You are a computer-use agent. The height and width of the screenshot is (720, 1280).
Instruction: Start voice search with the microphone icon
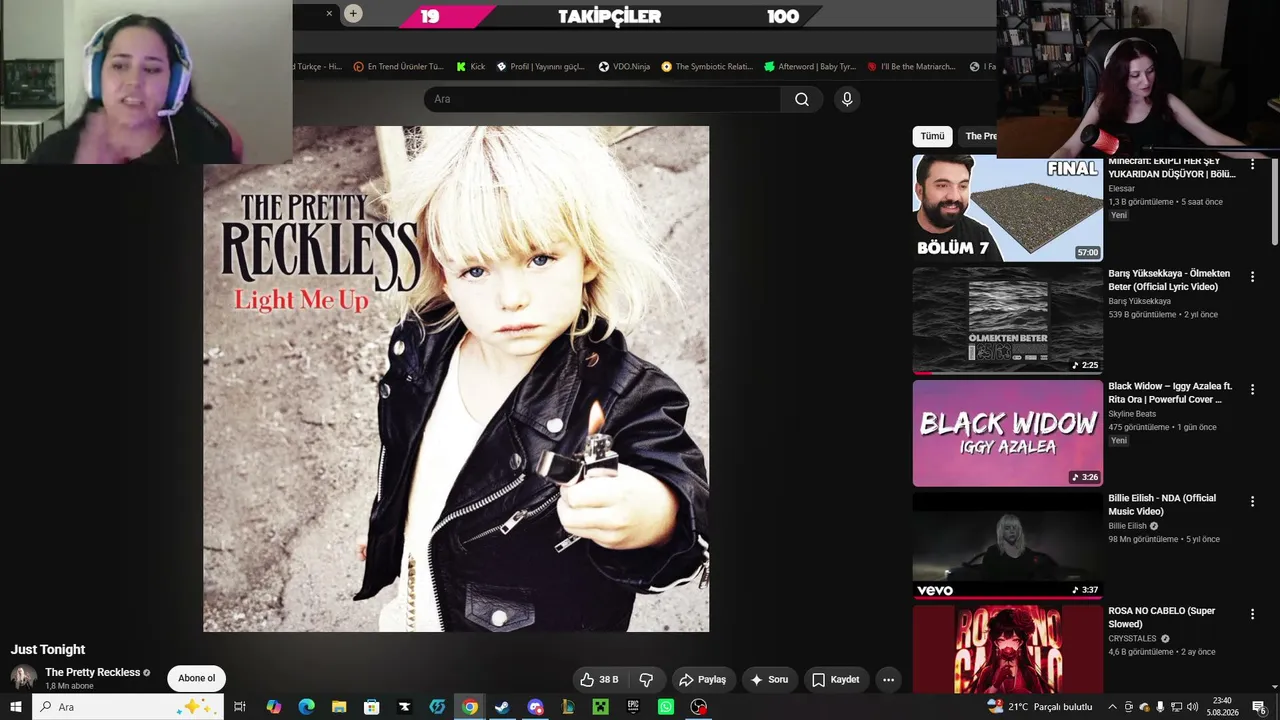click(847, 99)
